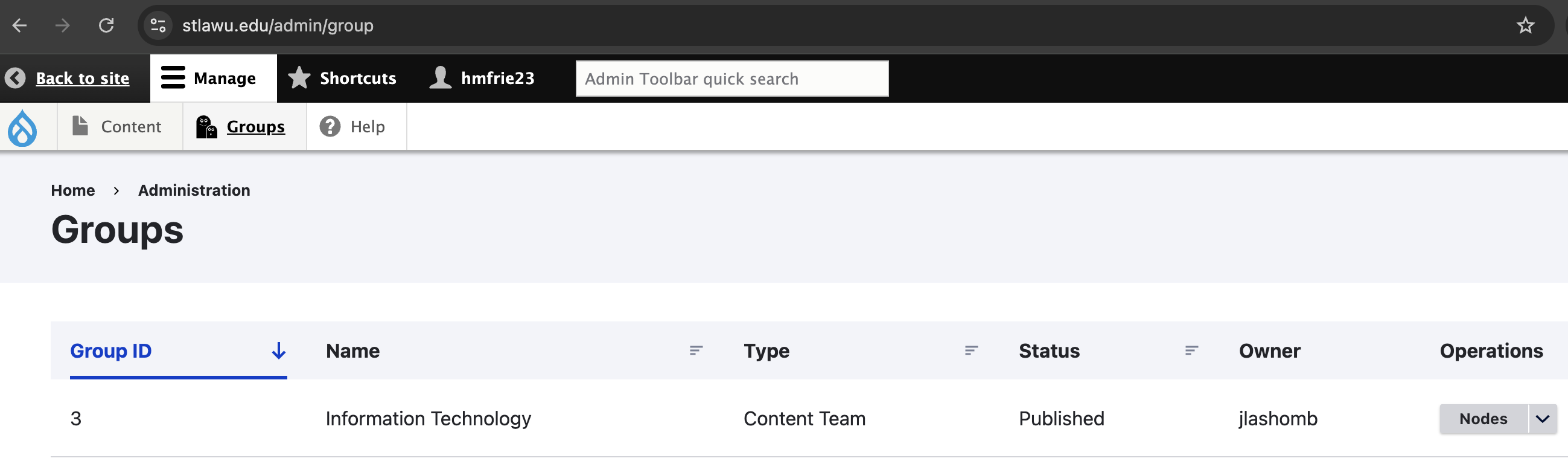Sort table by the Name column icon

click(x=696, y=350)
